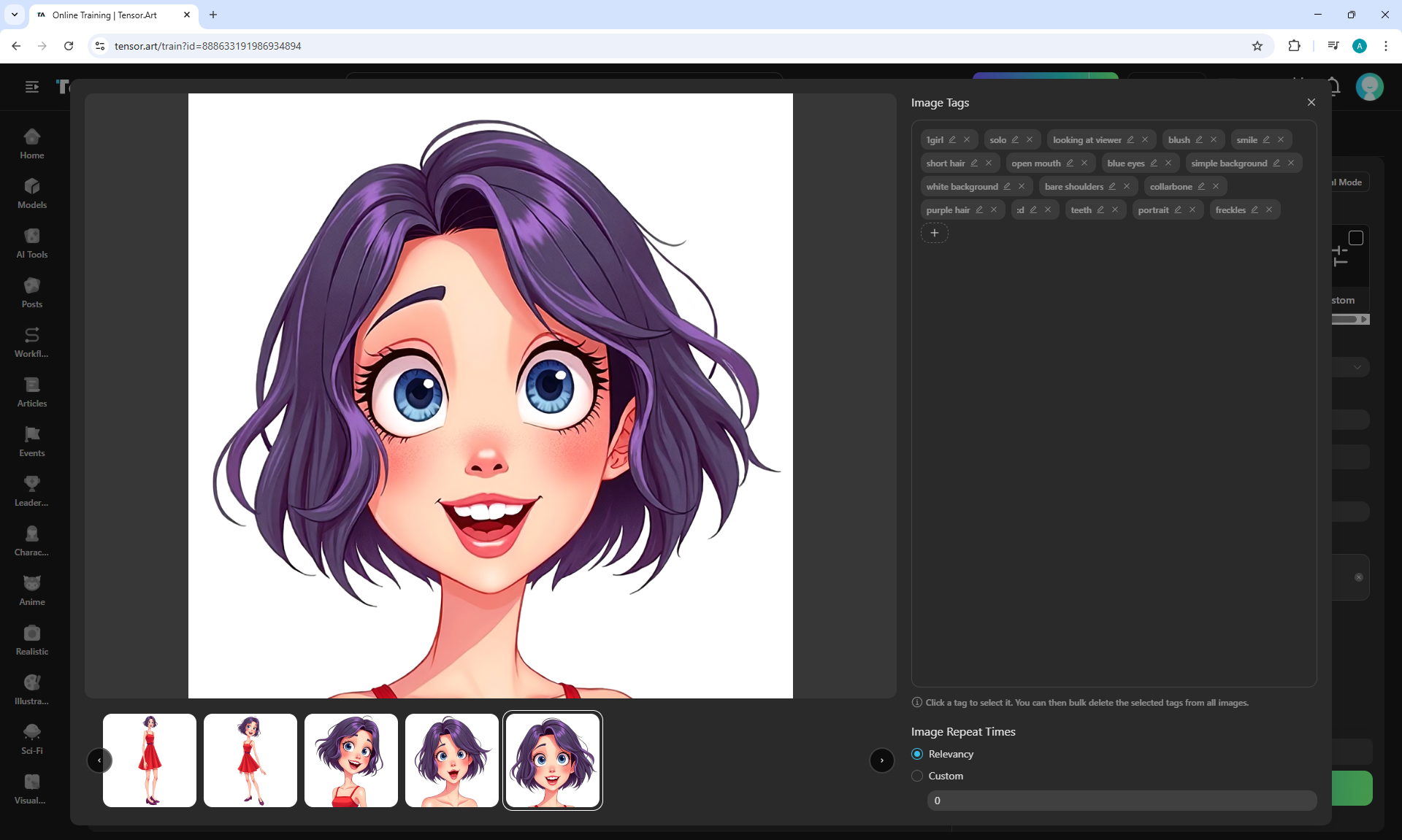The height and width of the screenshot is (840, 1402).
Task: Select the Relevancy radio option
Action: [917, 755]
